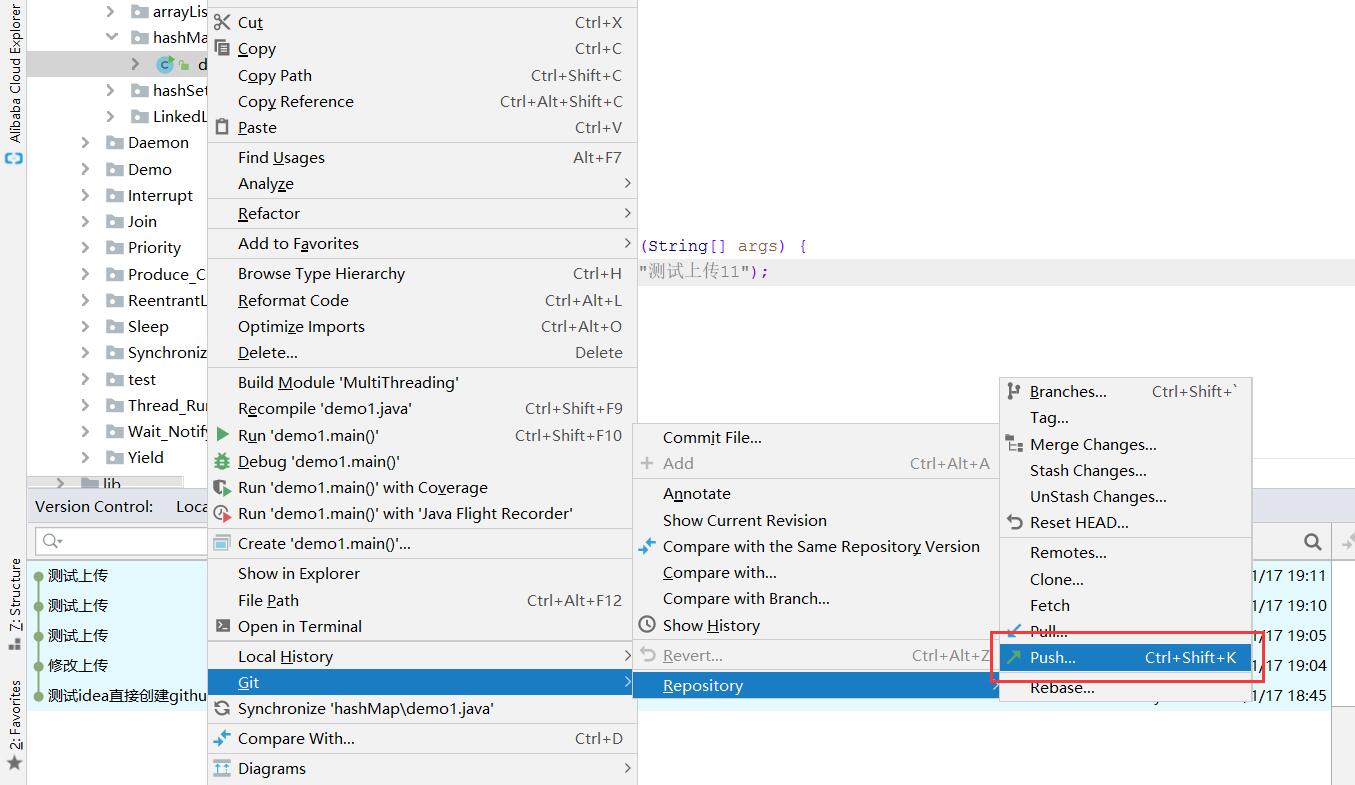
Task: Click the green Run 'demo1.main()' arrow icon
Action: 222,435
